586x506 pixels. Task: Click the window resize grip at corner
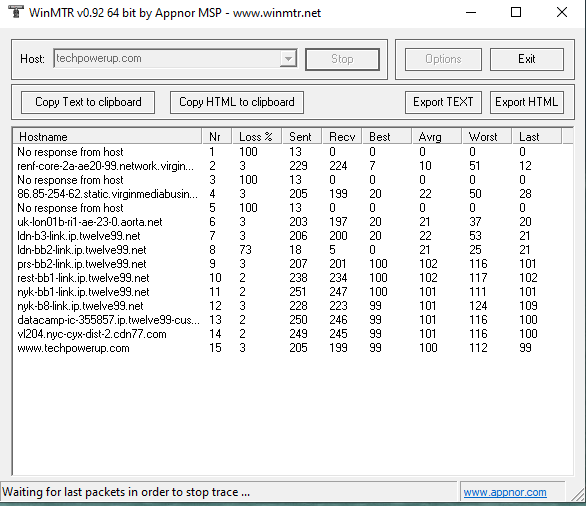tap(579, 495)
